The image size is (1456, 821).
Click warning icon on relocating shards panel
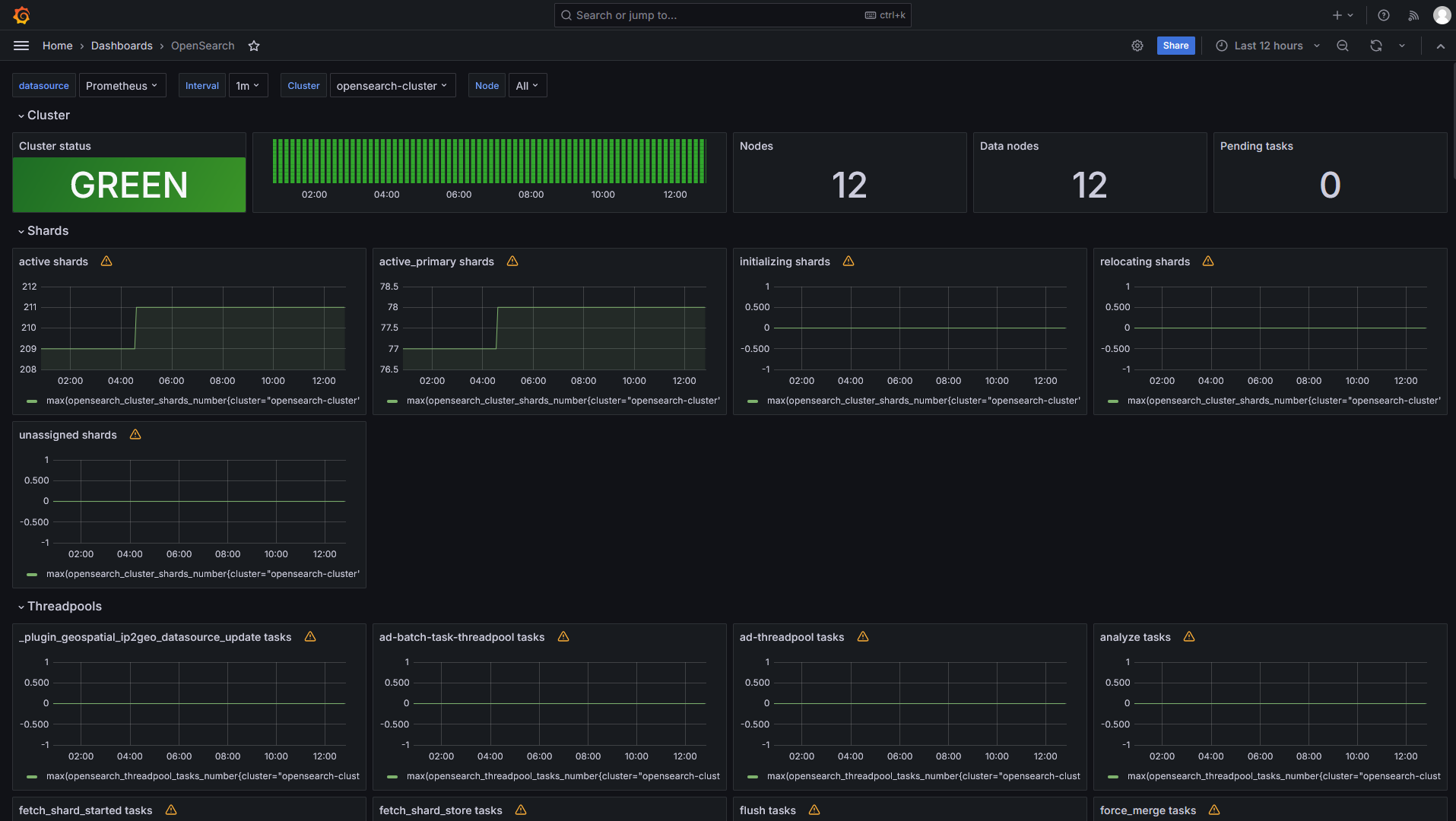(x=1207, y=261)
